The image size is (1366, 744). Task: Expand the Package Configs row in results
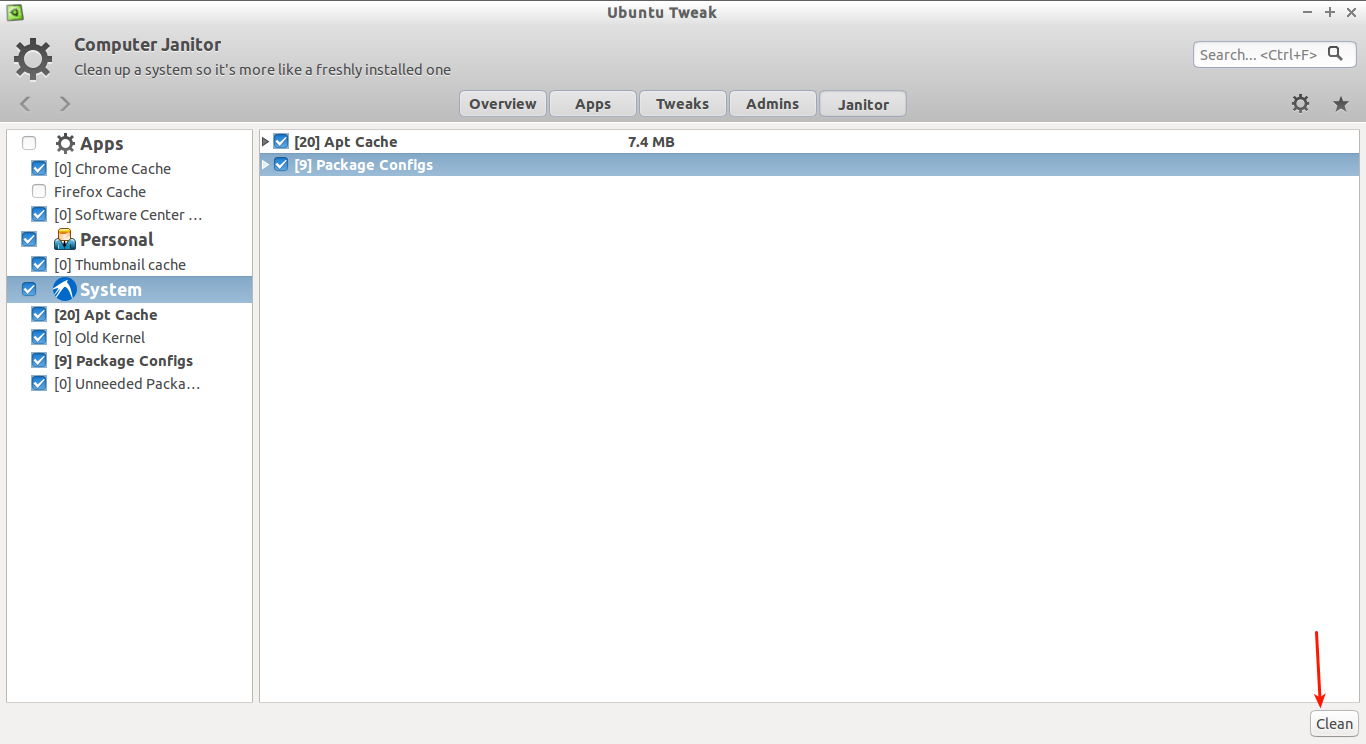(265, 165)
